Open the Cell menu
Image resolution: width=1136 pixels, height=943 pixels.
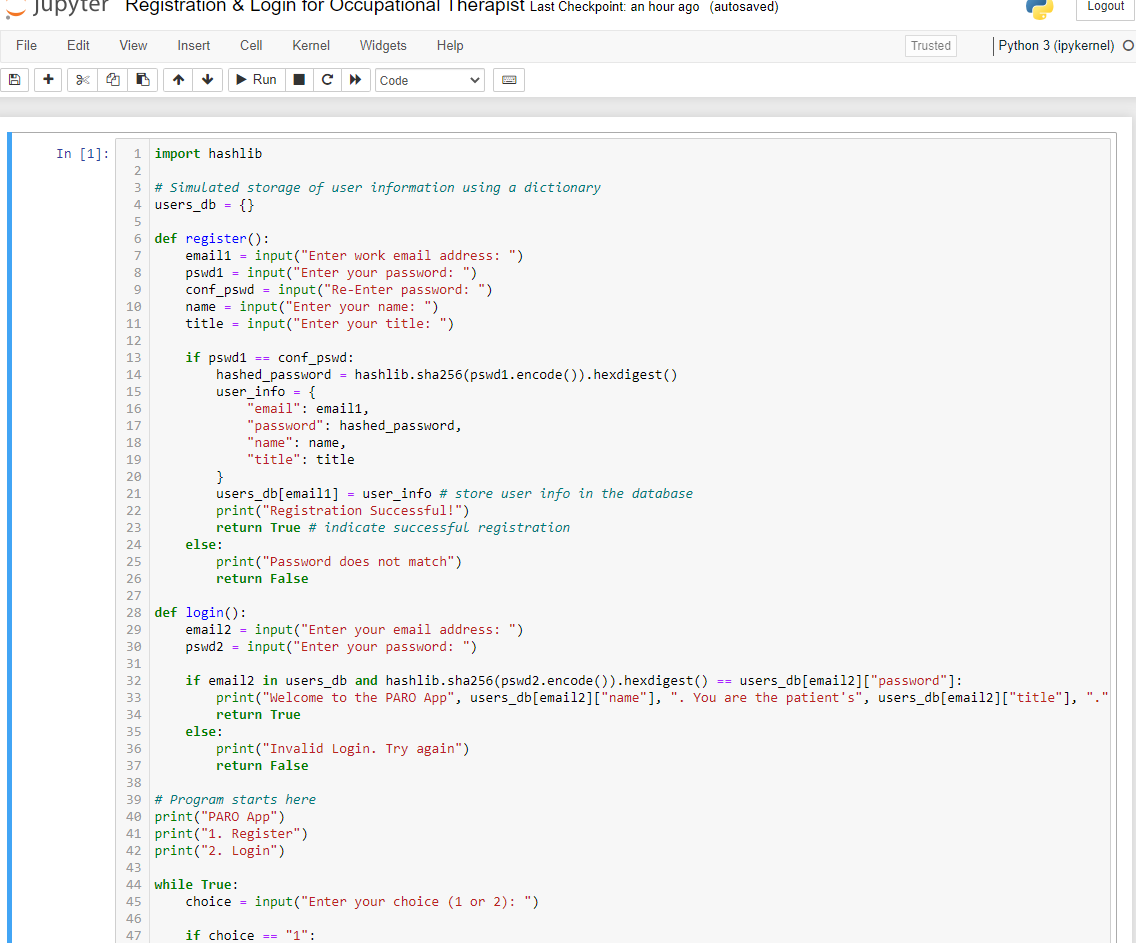[251, 46]
